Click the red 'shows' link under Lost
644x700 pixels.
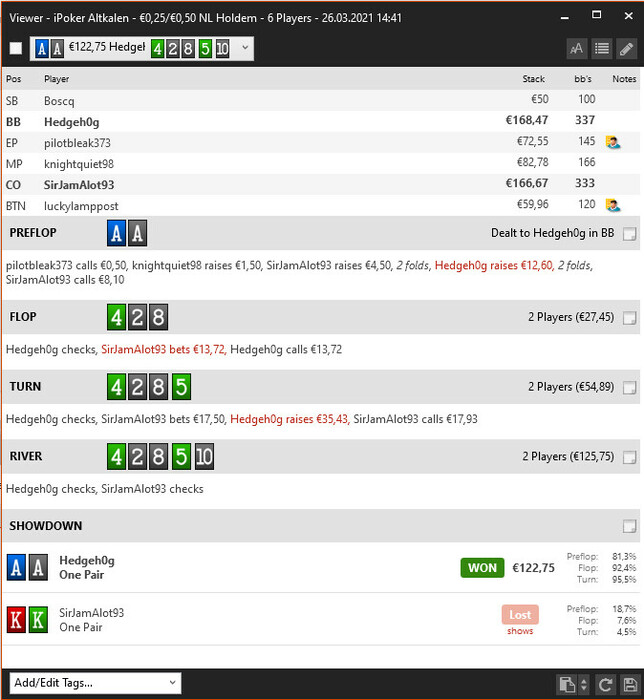point(520,631)
